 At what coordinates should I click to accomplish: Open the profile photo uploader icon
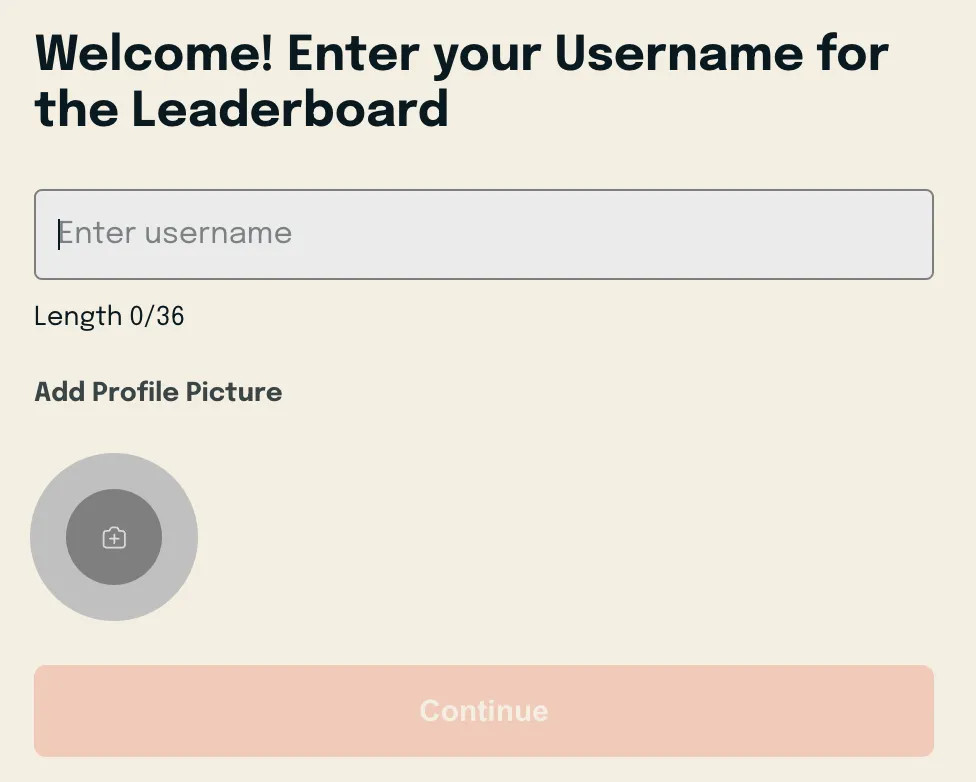[114, 538]
